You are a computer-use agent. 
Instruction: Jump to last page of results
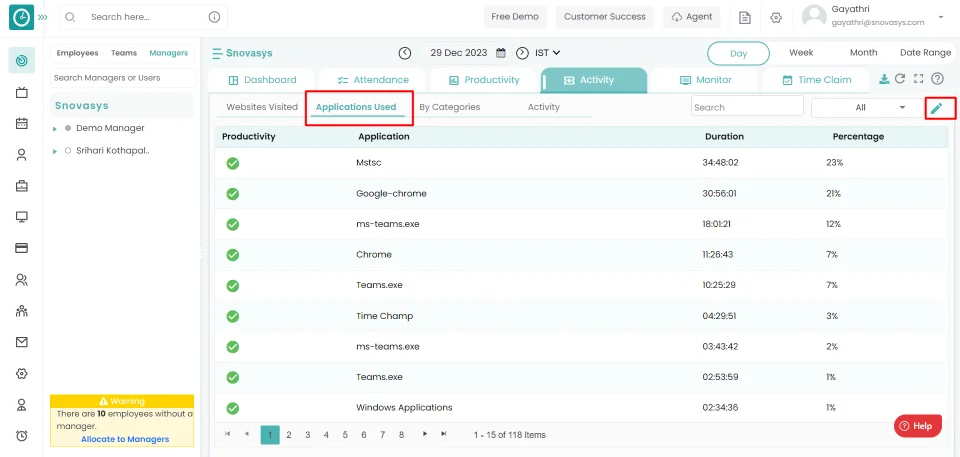click(x=444, y=434)
